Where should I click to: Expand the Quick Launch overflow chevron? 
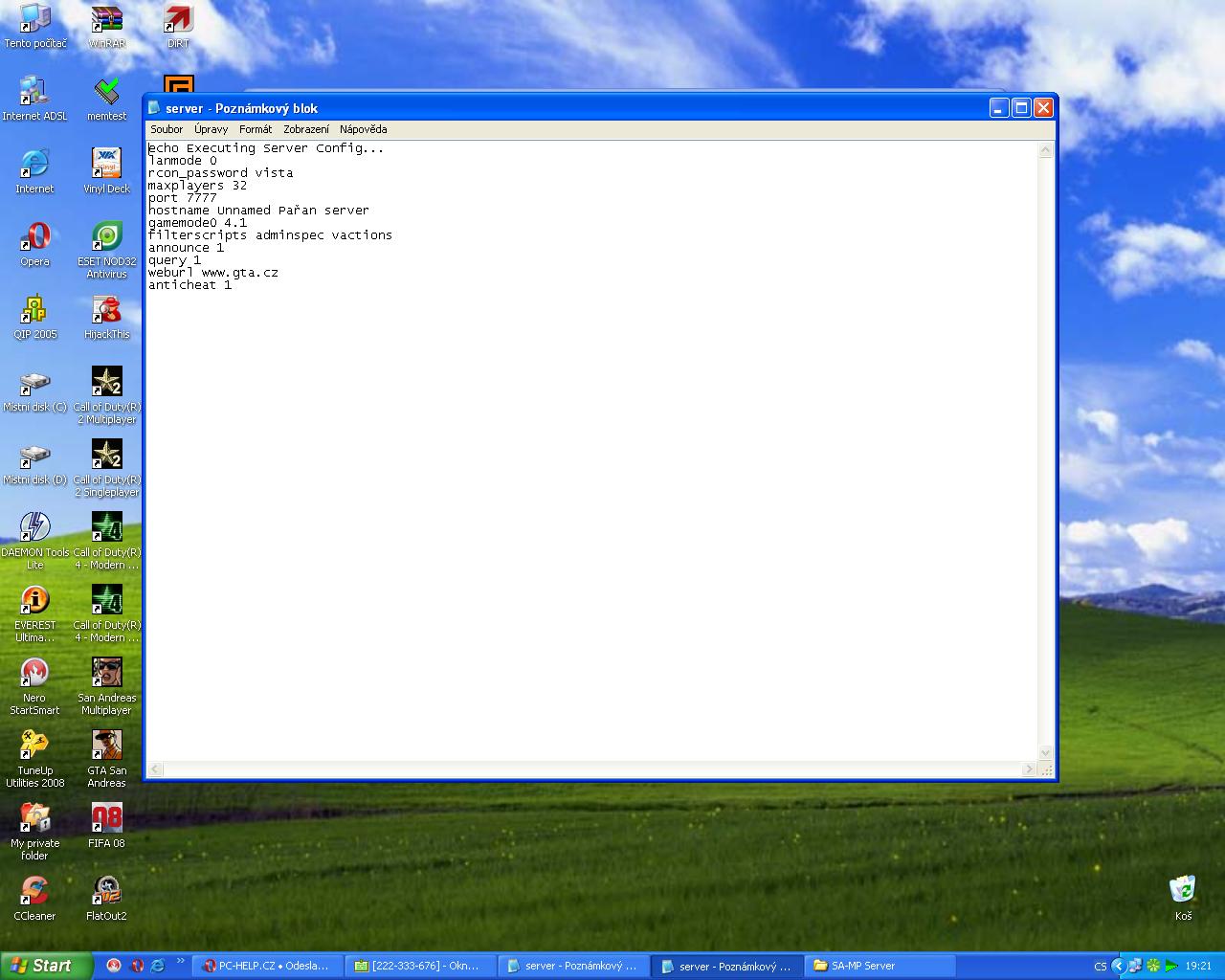click(180, 962)
